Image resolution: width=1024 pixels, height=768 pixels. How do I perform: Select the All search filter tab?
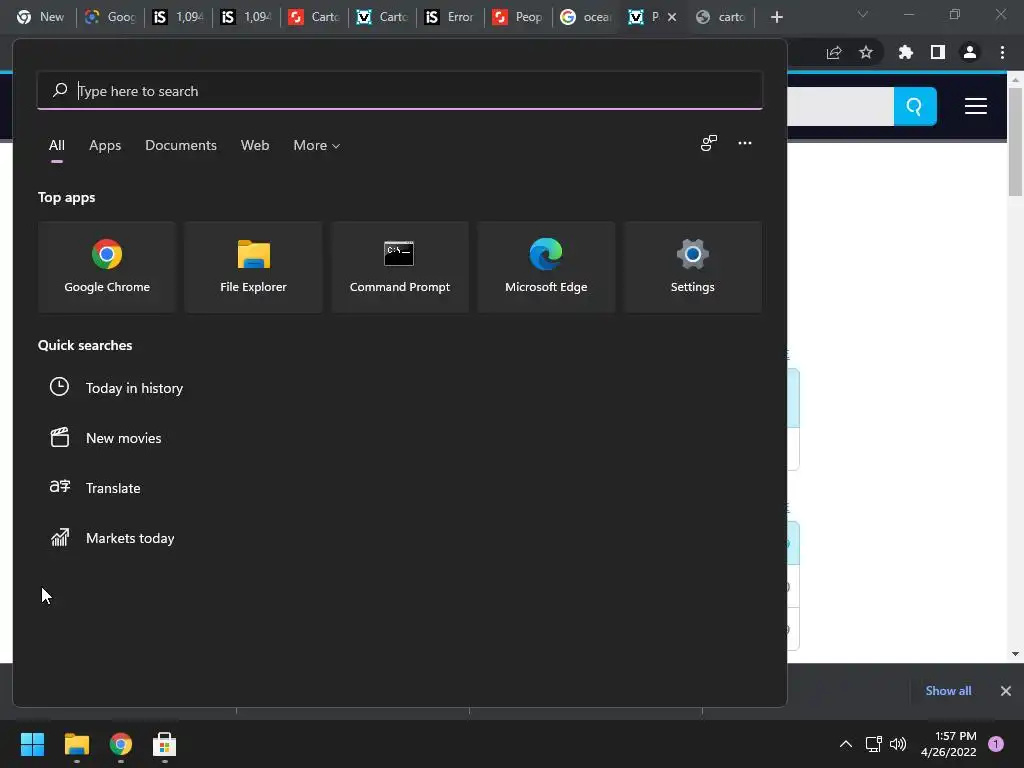click(x=57, y=146)
